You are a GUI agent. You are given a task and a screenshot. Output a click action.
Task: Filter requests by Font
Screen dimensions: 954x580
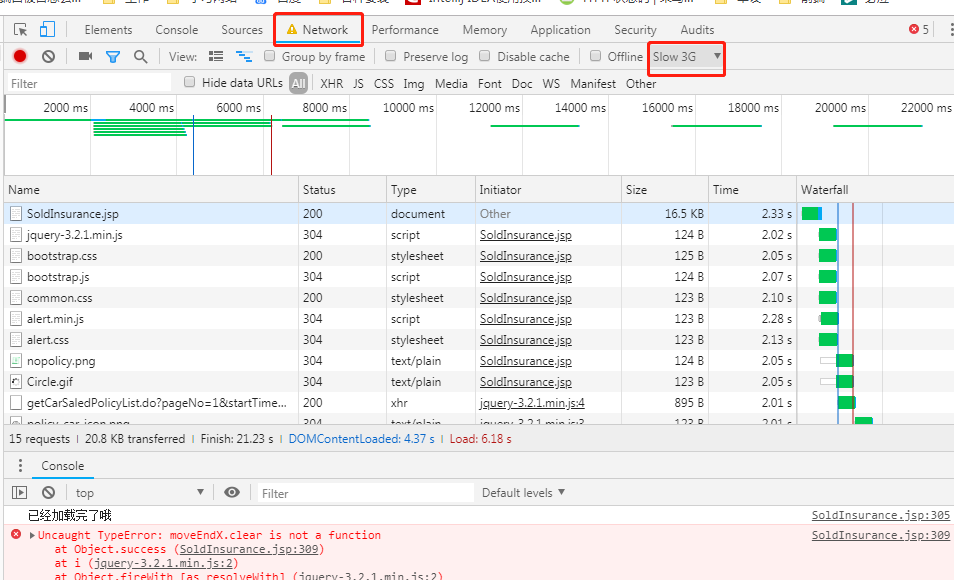click(x=490, y=83)
